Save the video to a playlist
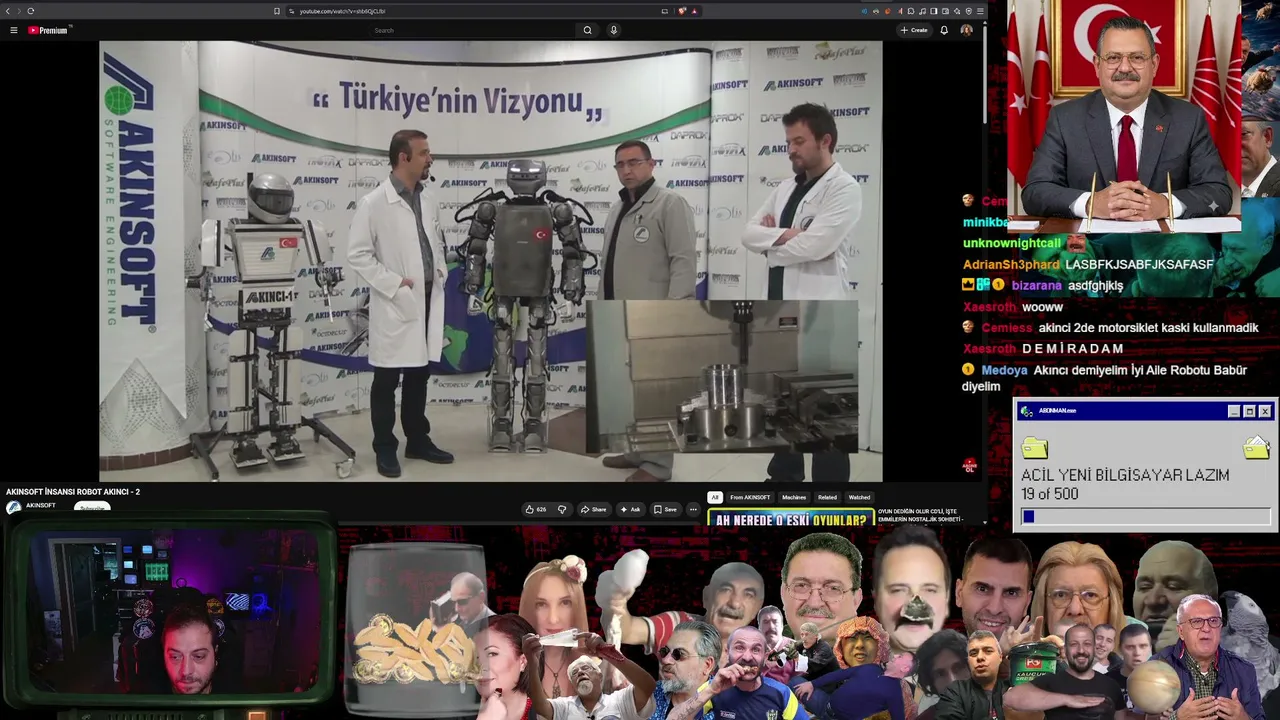This screenshot has width=1280, height=720. pyautogui.click(x=665, y=509)
